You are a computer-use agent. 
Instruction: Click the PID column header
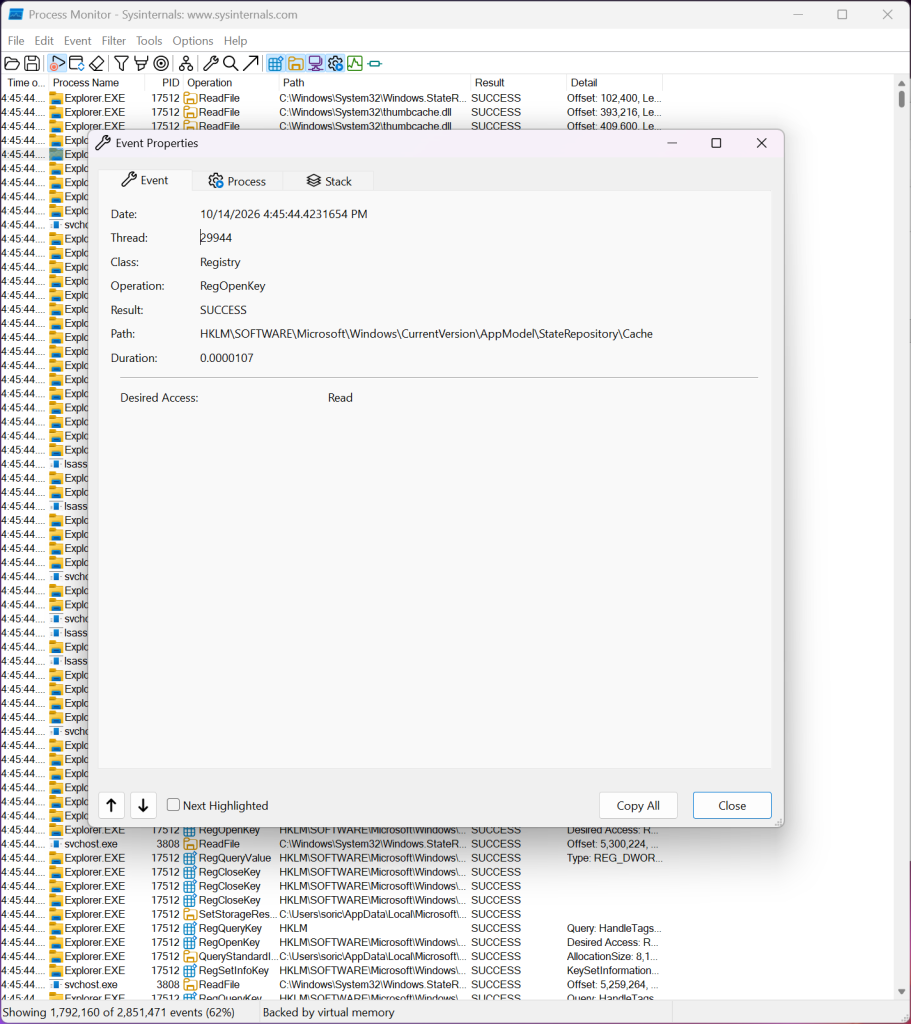tap(165, 82)
